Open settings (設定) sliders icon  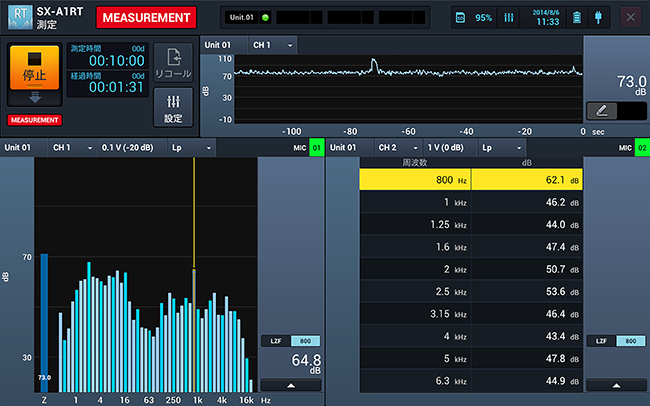(x=173, y=106)
